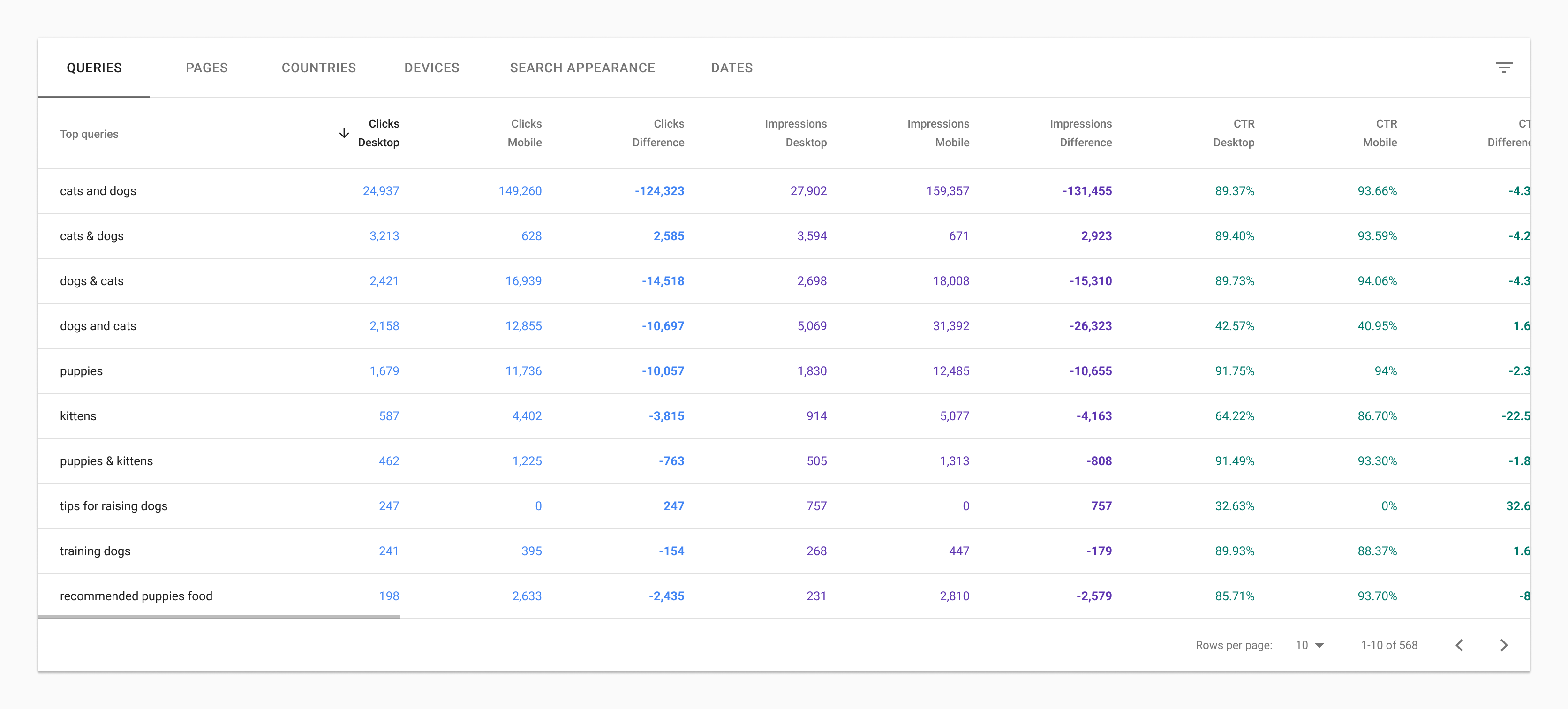
Task: Click the cats and dogs query link
Action: point(97,190)
